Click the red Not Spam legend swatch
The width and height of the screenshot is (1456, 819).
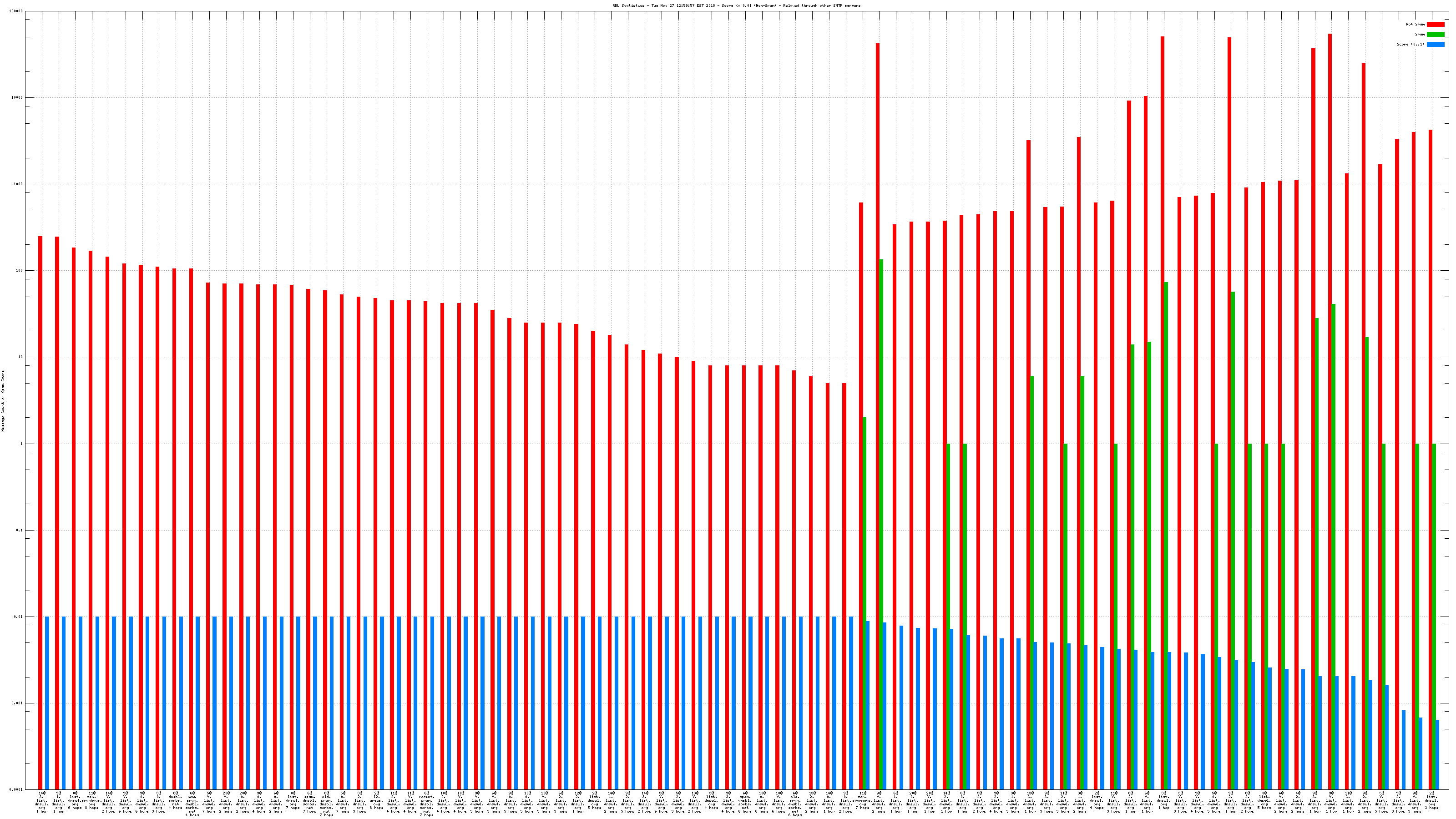[x=1435, y=24]
